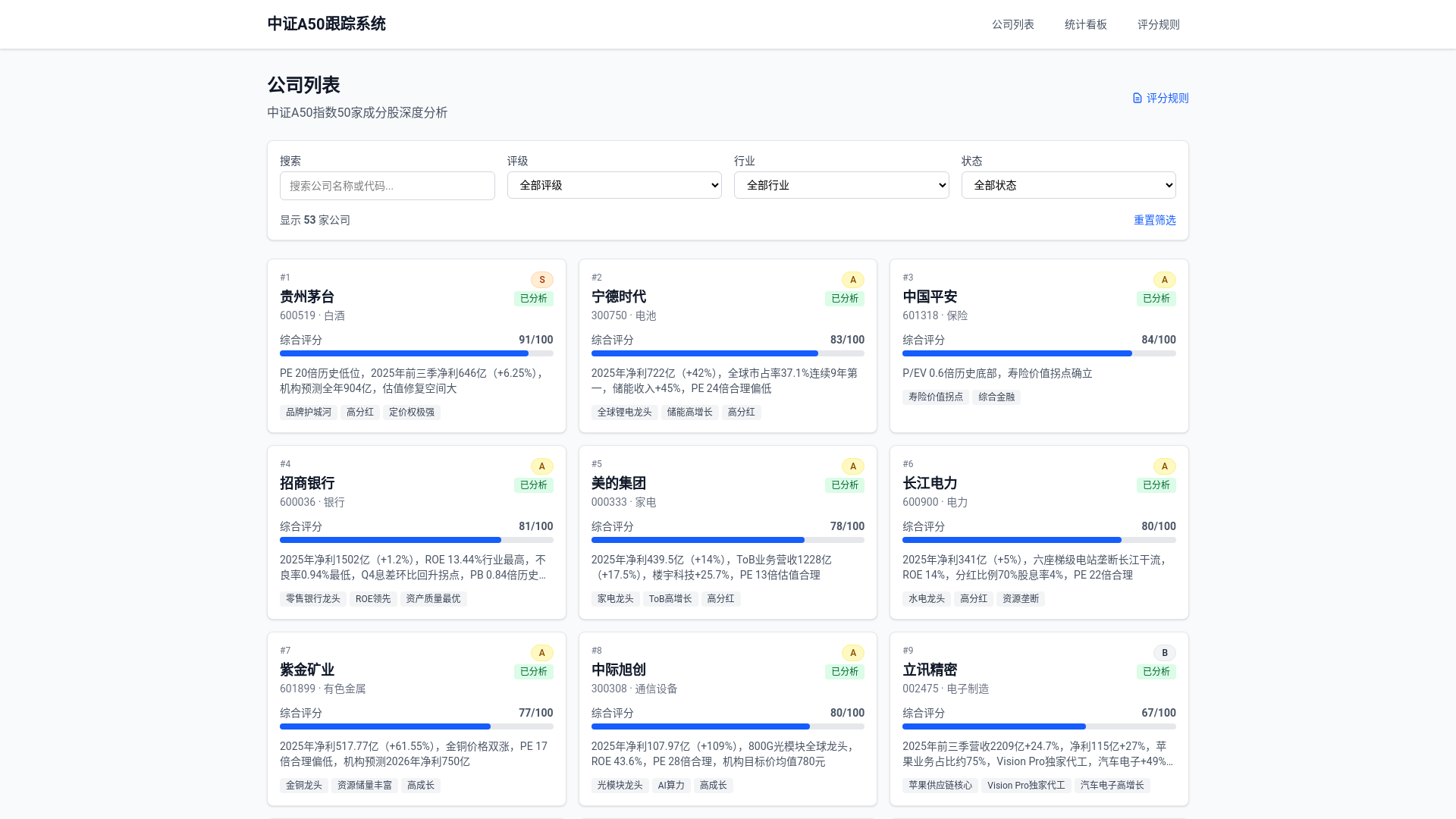The width and height of the screenshot is (1456, 819).
Task: Click the 已分析 status tag on 中国平安
Action: (x=1156, y=299)
